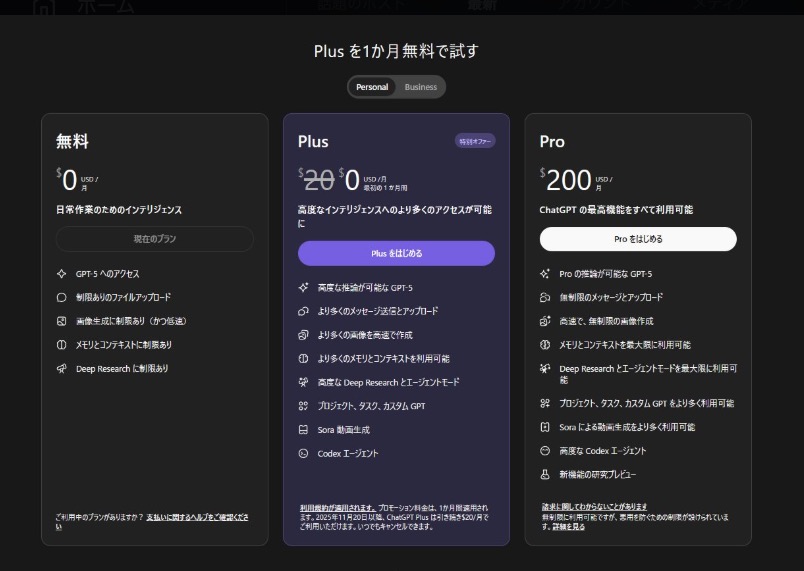Click the disabled '現在のプラン' button
This screenshot has height=571, width=804.
[155, 239]
